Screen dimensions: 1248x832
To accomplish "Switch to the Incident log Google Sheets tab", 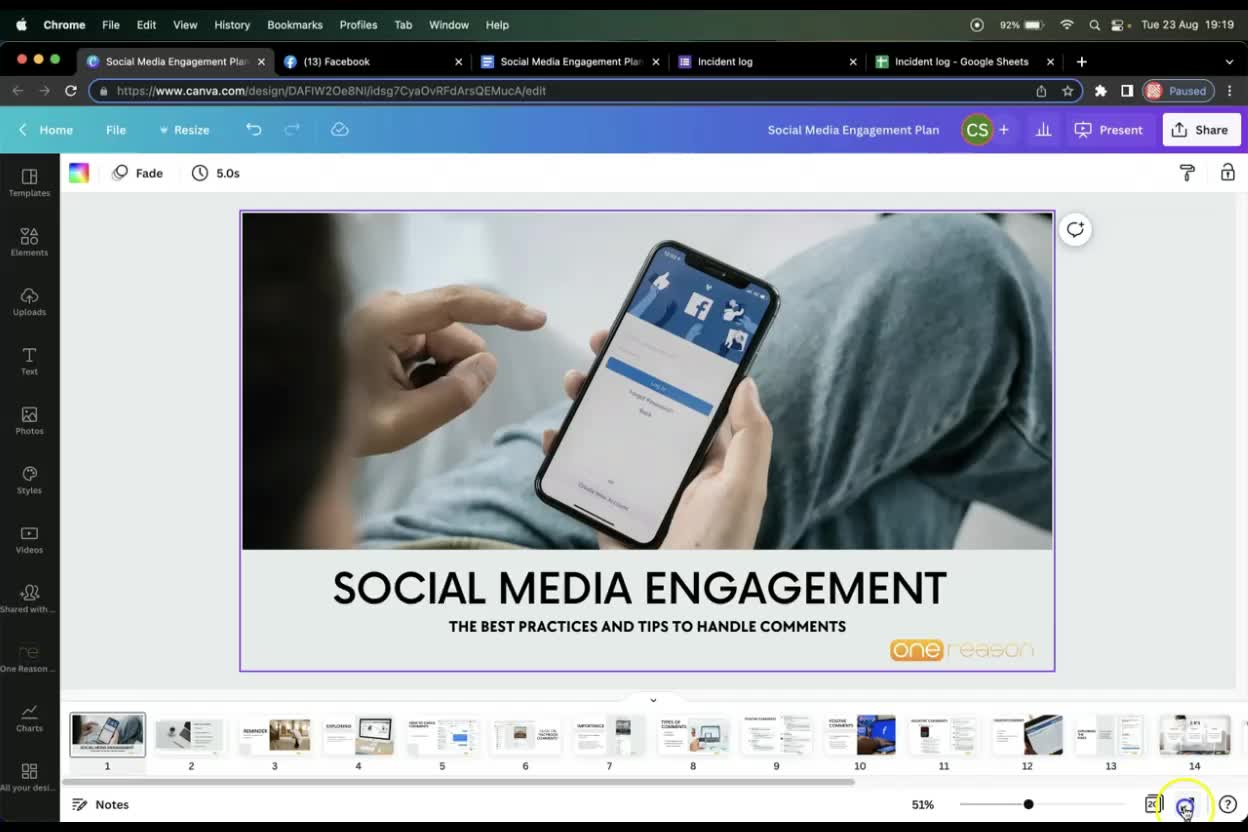I will click(960, 61).
